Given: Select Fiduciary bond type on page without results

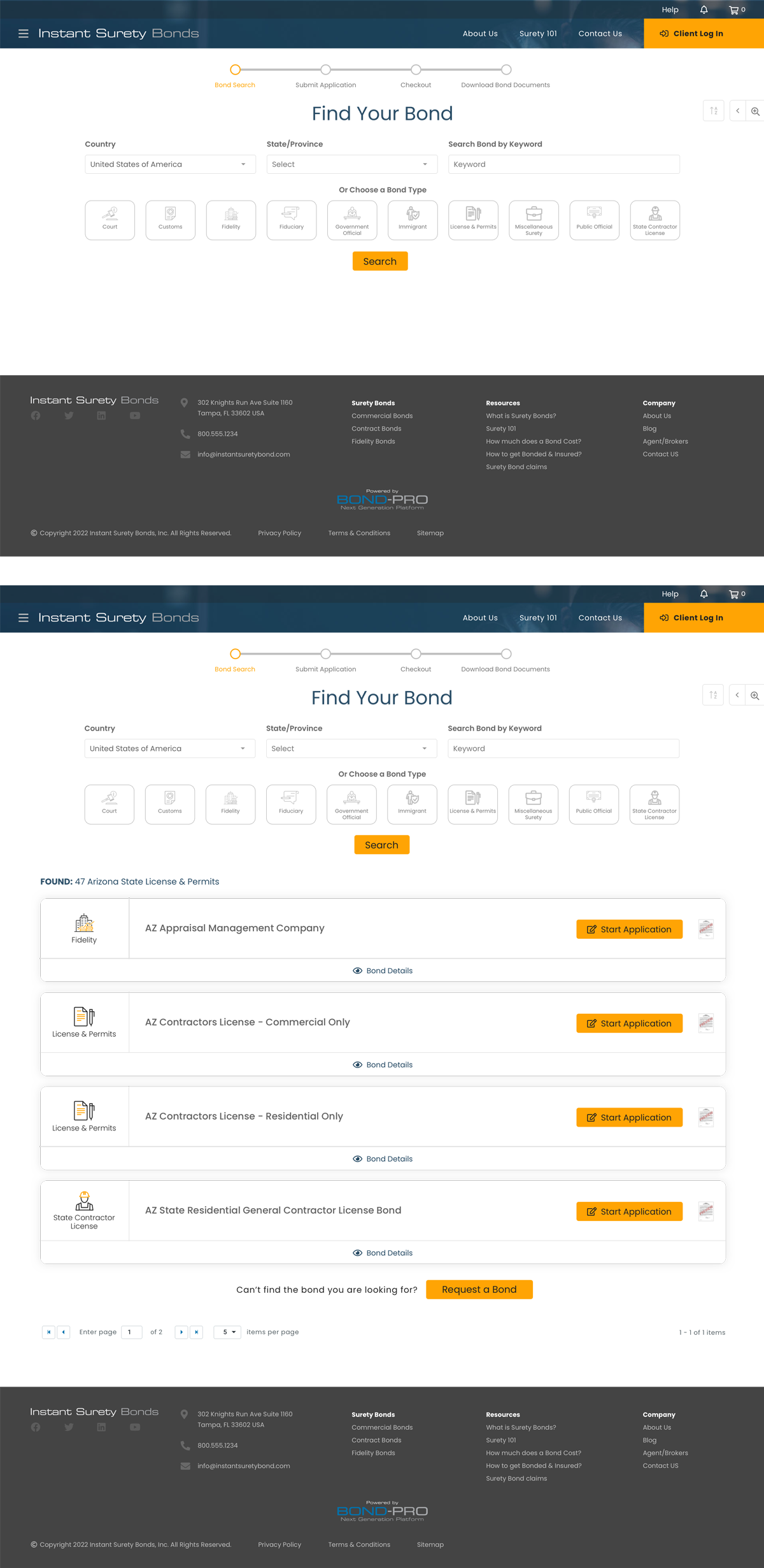Looking at the screenshot, I should click(292, 220).
